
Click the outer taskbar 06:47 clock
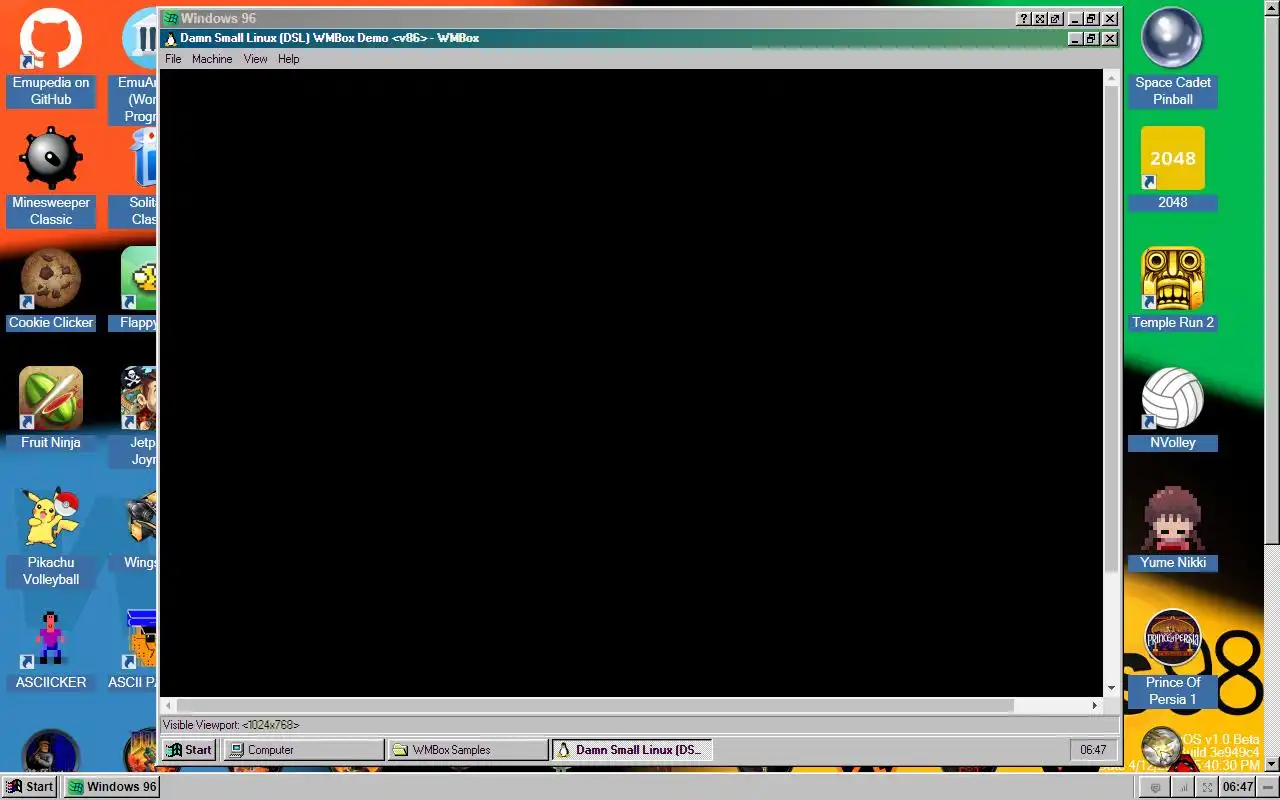(x=1238, y=787)
